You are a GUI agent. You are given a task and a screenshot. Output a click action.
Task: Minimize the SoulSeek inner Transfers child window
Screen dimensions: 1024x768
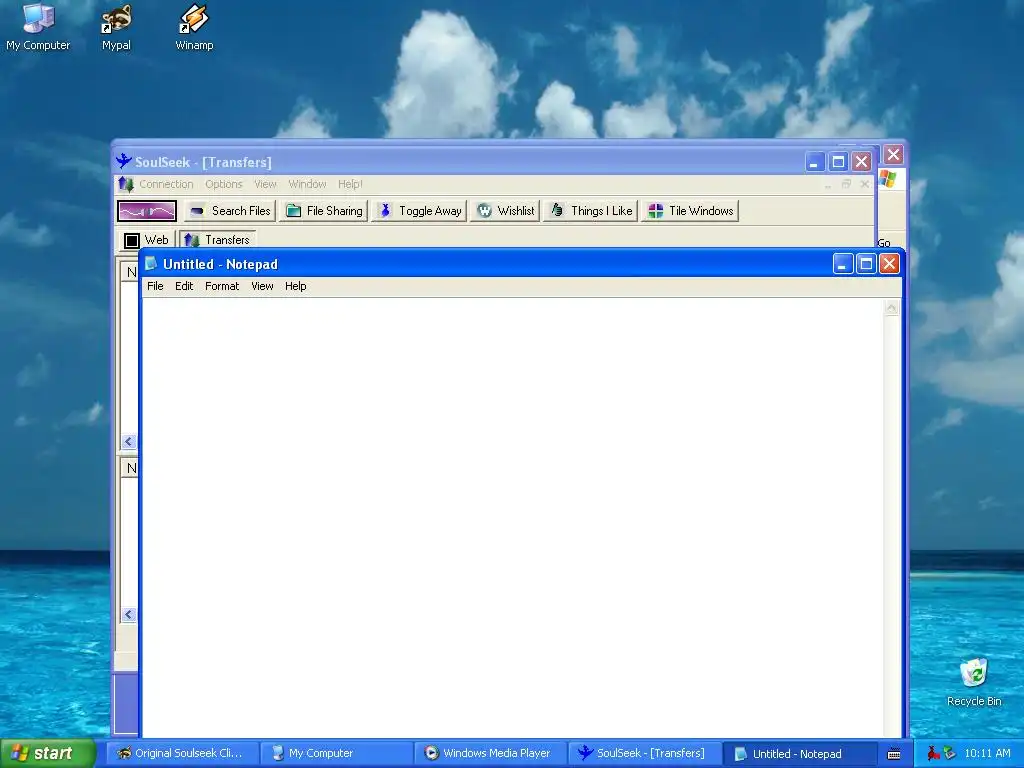828,184
